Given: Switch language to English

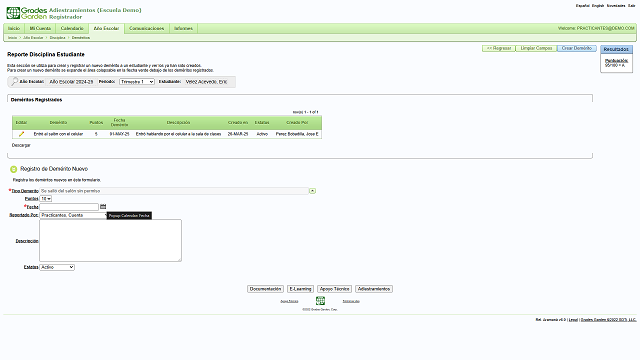Looking at the screenshot, I should coord(598,6).
